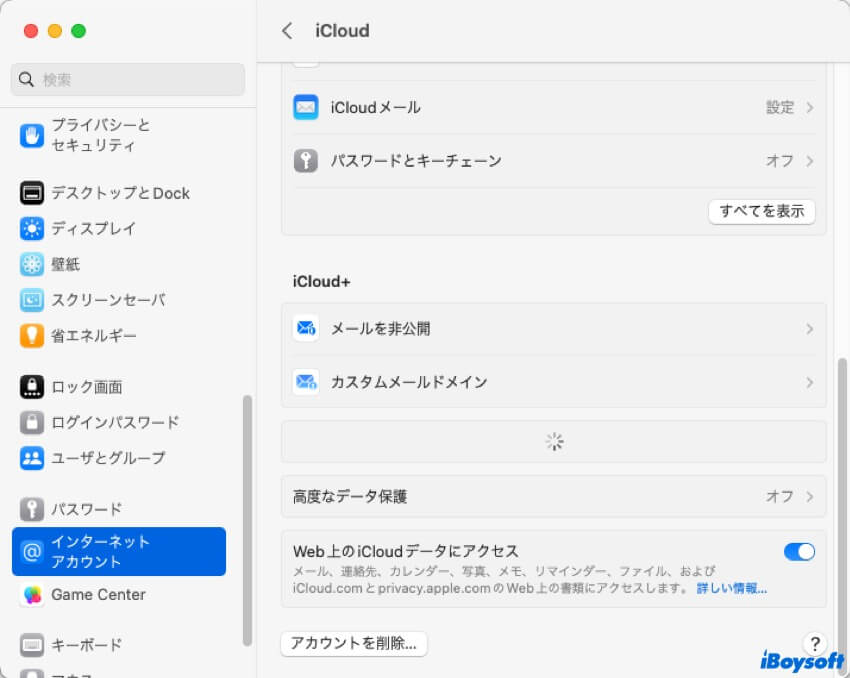Go back using the iCloud header arrow
850x678 pixels.
point(287,31)
